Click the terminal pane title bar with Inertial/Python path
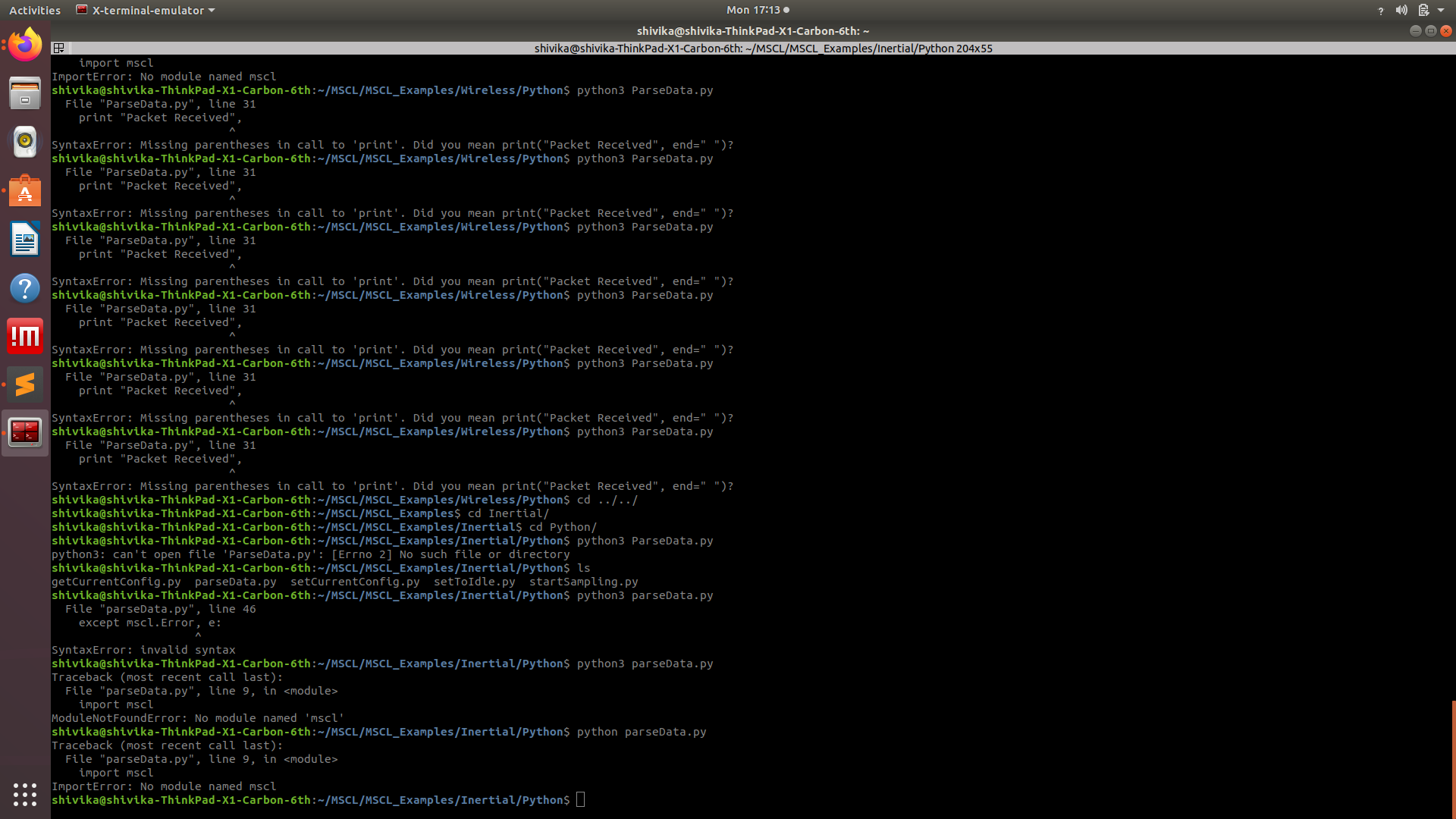 [762, 48]
